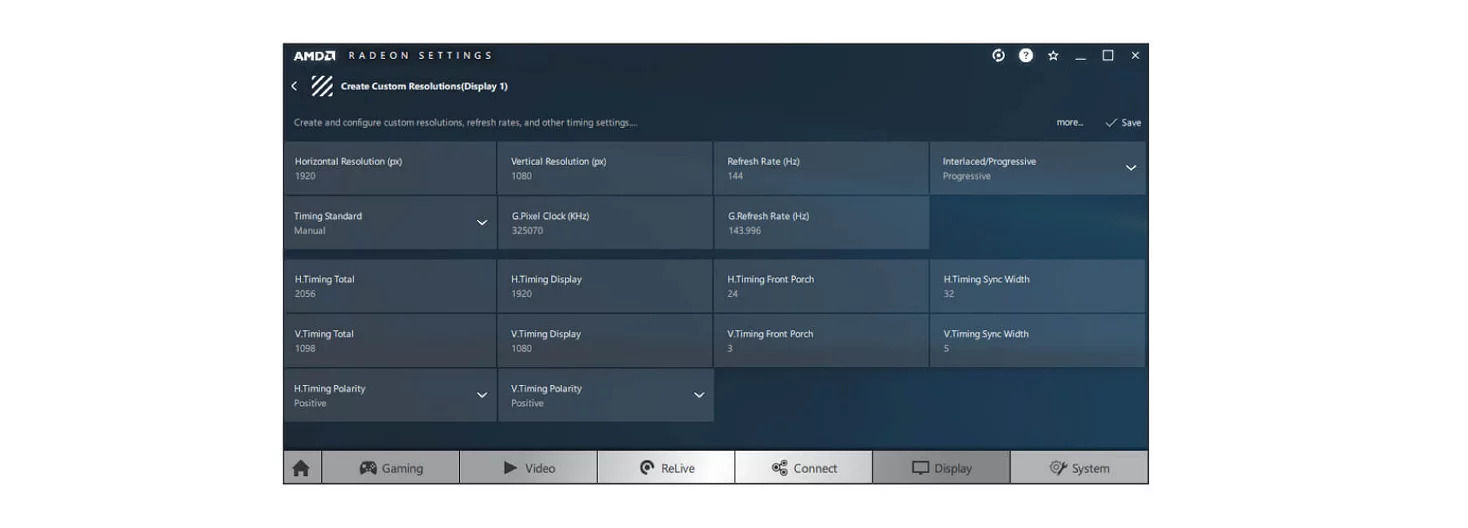The height and width of the screenshot is (528, 1468).
Task: Click the favorites star icon
Action: (x=1053, y=56)
